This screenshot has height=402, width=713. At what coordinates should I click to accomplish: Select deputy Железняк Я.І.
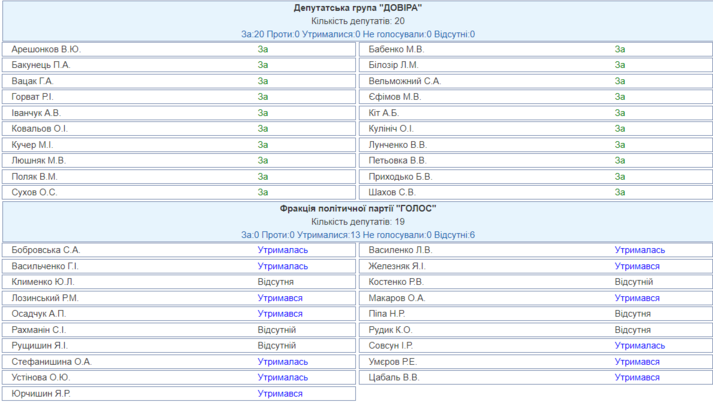coord(397,266)
